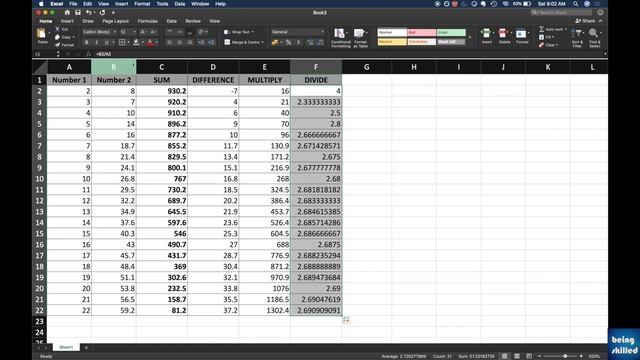Click Decrease Decimal icon
This screenshot has height=360, width=640.
pyautogui.click(x=320, y=42)
